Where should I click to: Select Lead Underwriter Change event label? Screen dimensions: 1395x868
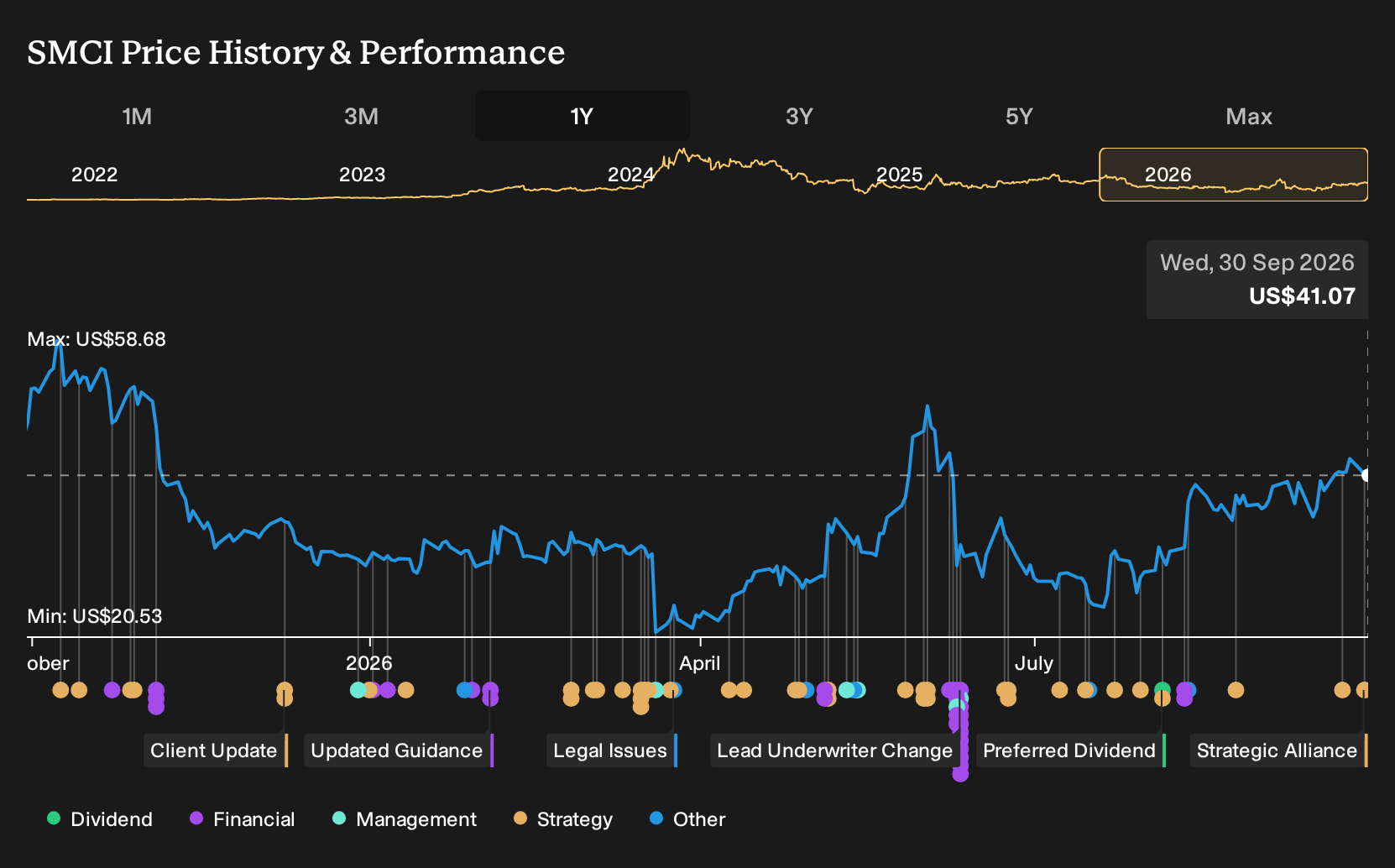836,750
